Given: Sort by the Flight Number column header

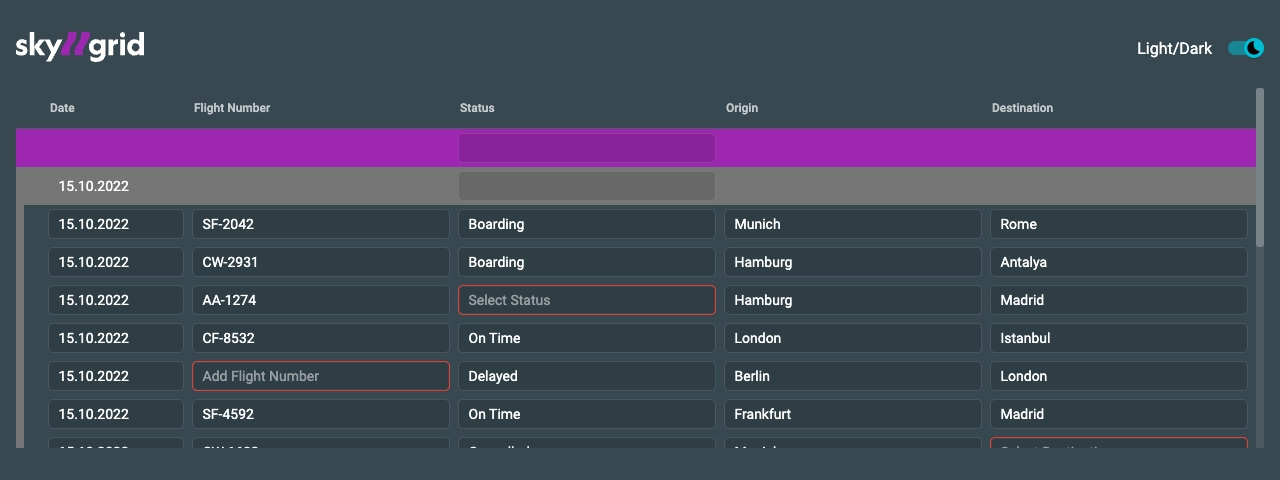Looking at the screenshot, I should pos(232,108).
